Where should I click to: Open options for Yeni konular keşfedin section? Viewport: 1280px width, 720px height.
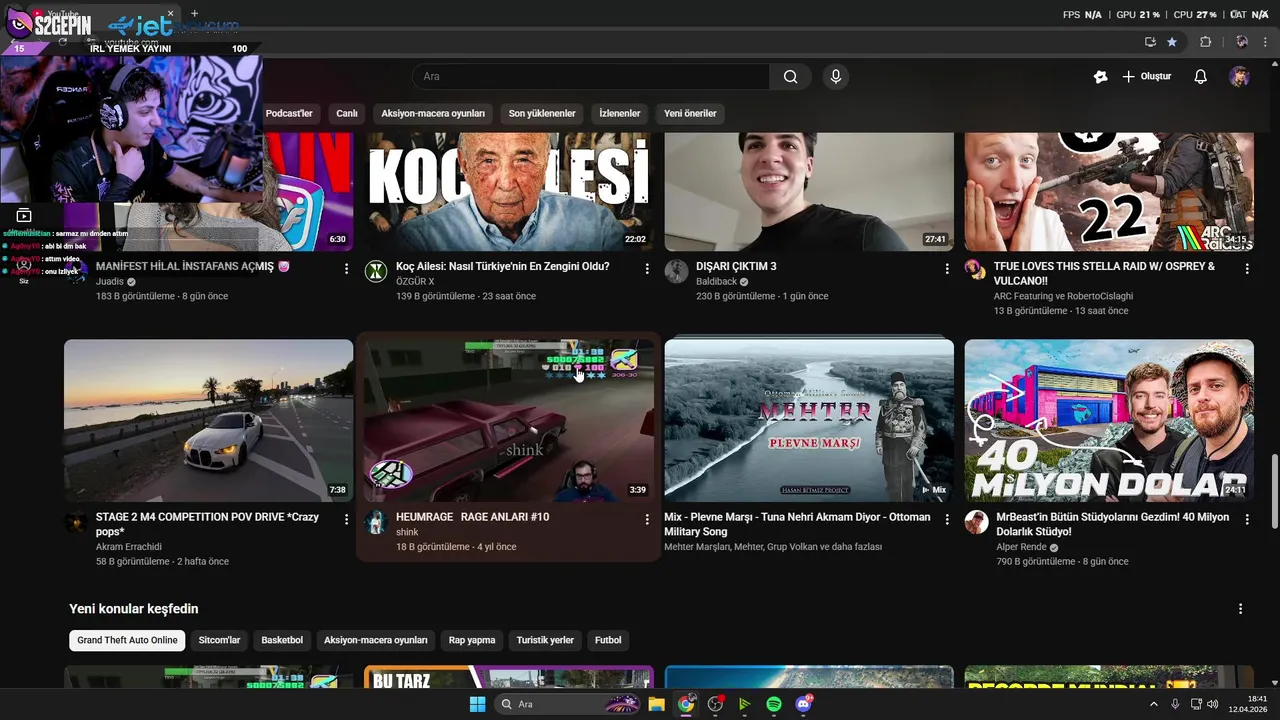tap(1241, 609)
